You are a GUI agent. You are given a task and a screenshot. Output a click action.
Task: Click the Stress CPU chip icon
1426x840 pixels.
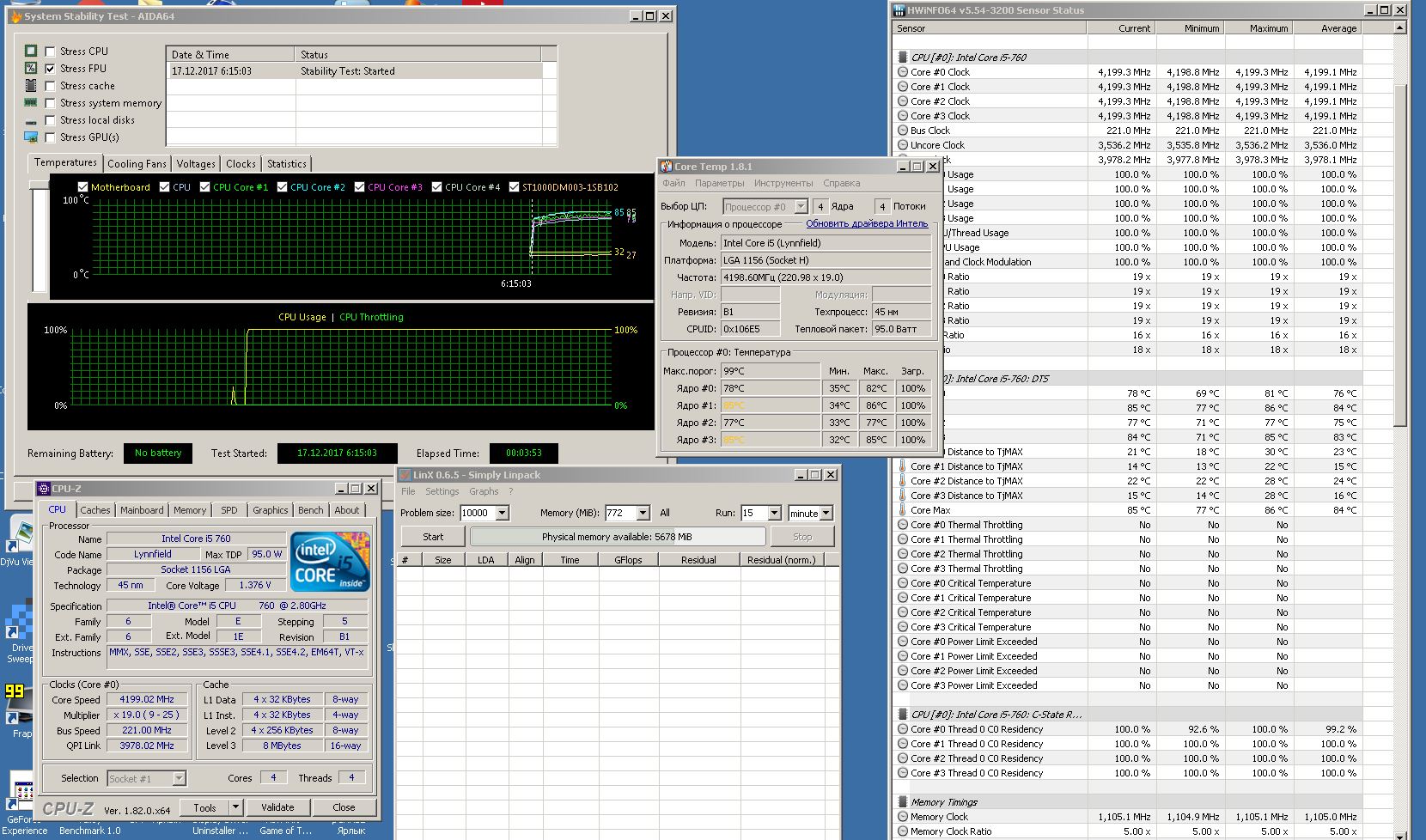coord(31,52)
